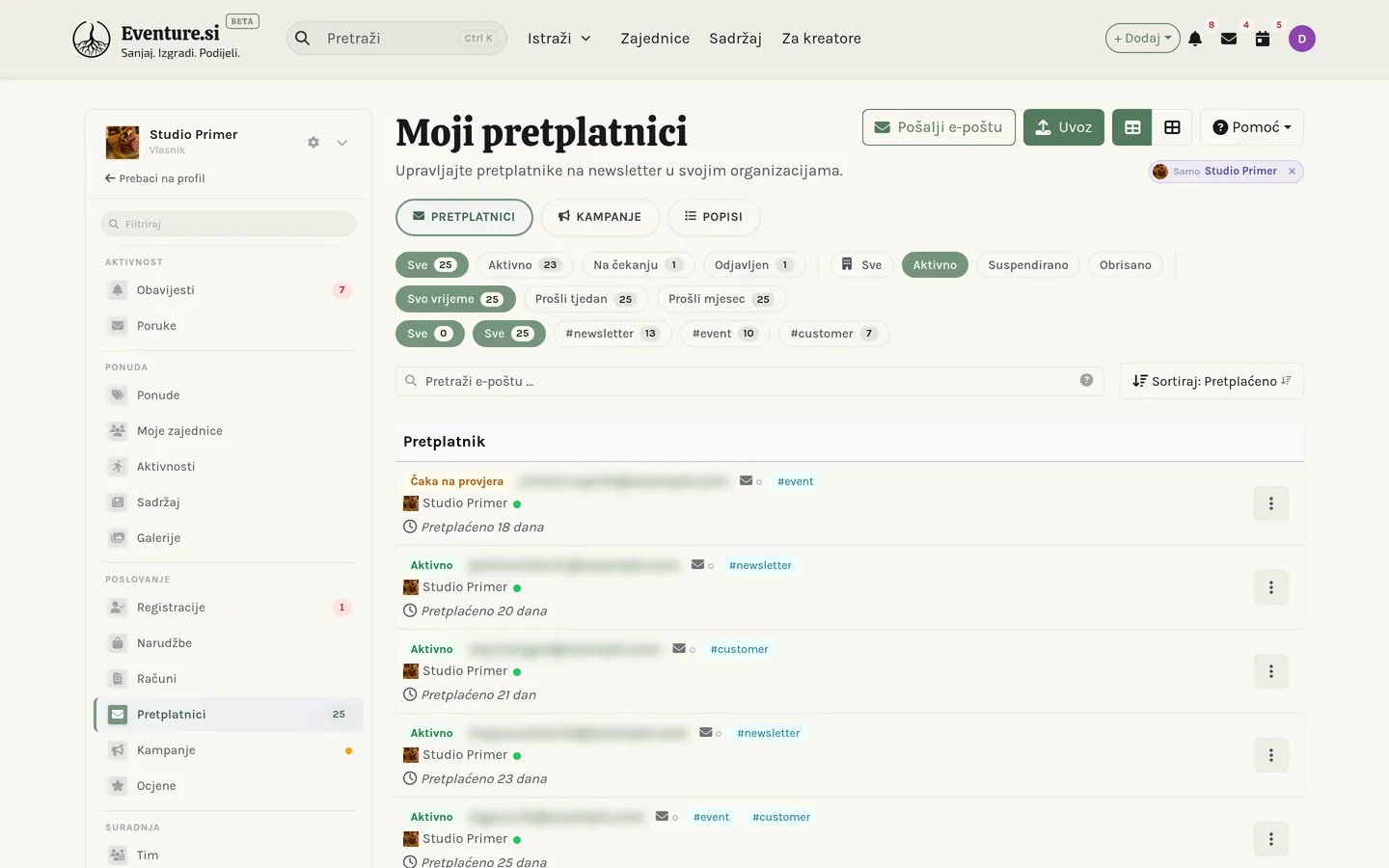Open Sortiraj: Pretplaćeno sort dropdown

pyautogui.click(x=1212, y=381)
